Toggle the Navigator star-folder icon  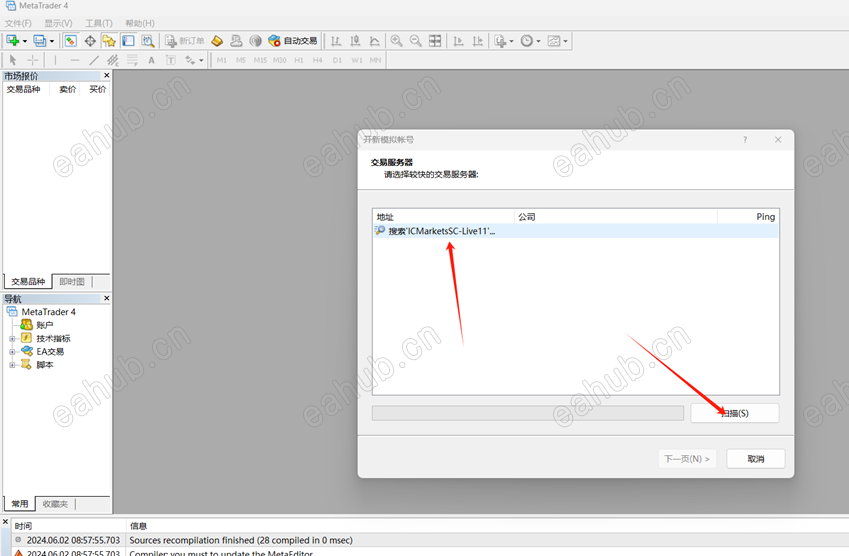click(x=109, y=41)
